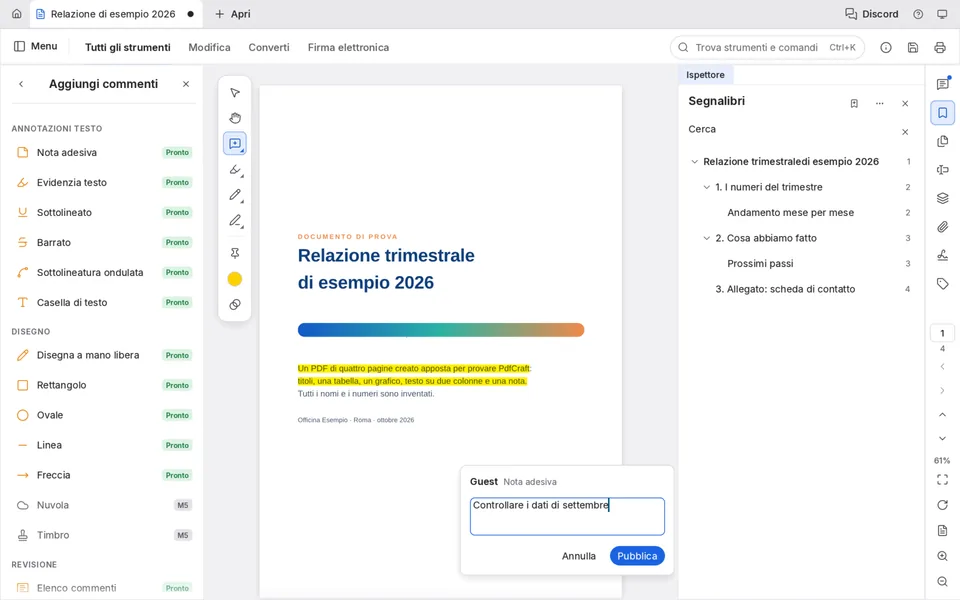960x600 pixels.
Task: Open the tags panel icon in right sidebar
Action: click(942, 283)
